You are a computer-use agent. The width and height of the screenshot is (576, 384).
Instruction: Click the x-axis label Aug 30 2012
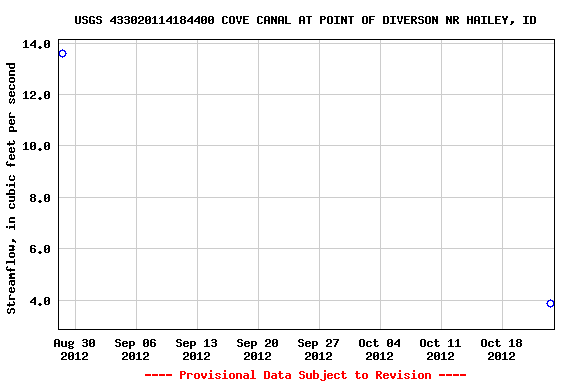[75, 349]
